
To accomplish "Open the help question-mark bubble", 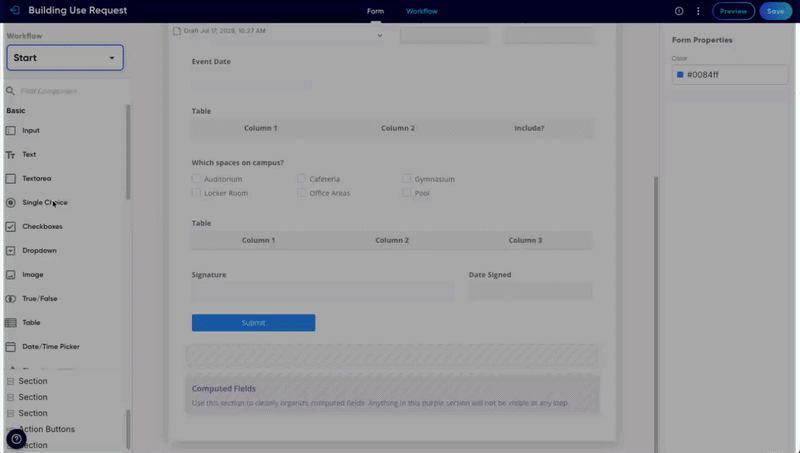I will (x=16, y=439).
